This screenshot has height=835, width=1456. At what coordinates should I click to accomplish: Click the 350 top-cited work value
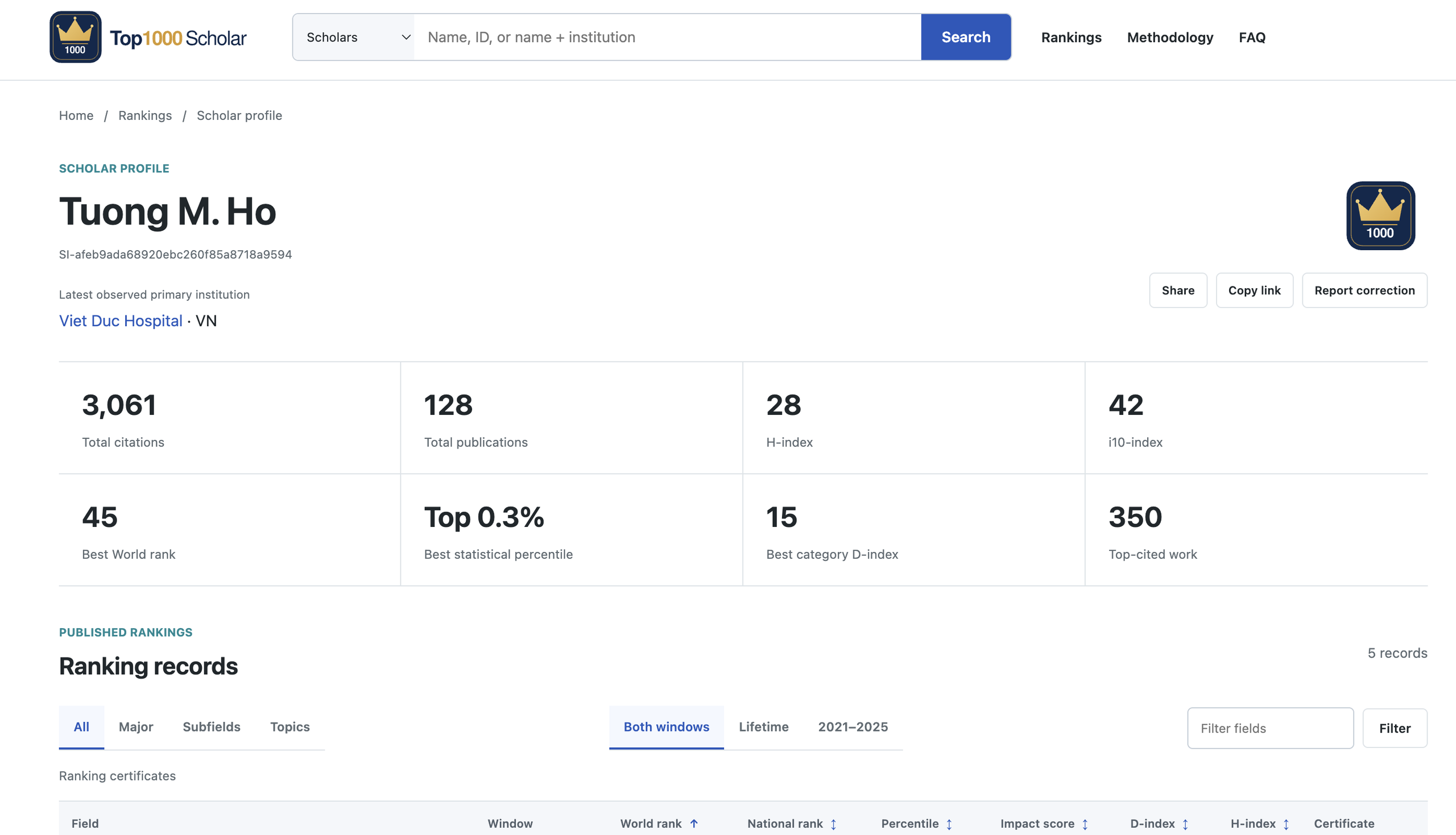(1135, 517)
